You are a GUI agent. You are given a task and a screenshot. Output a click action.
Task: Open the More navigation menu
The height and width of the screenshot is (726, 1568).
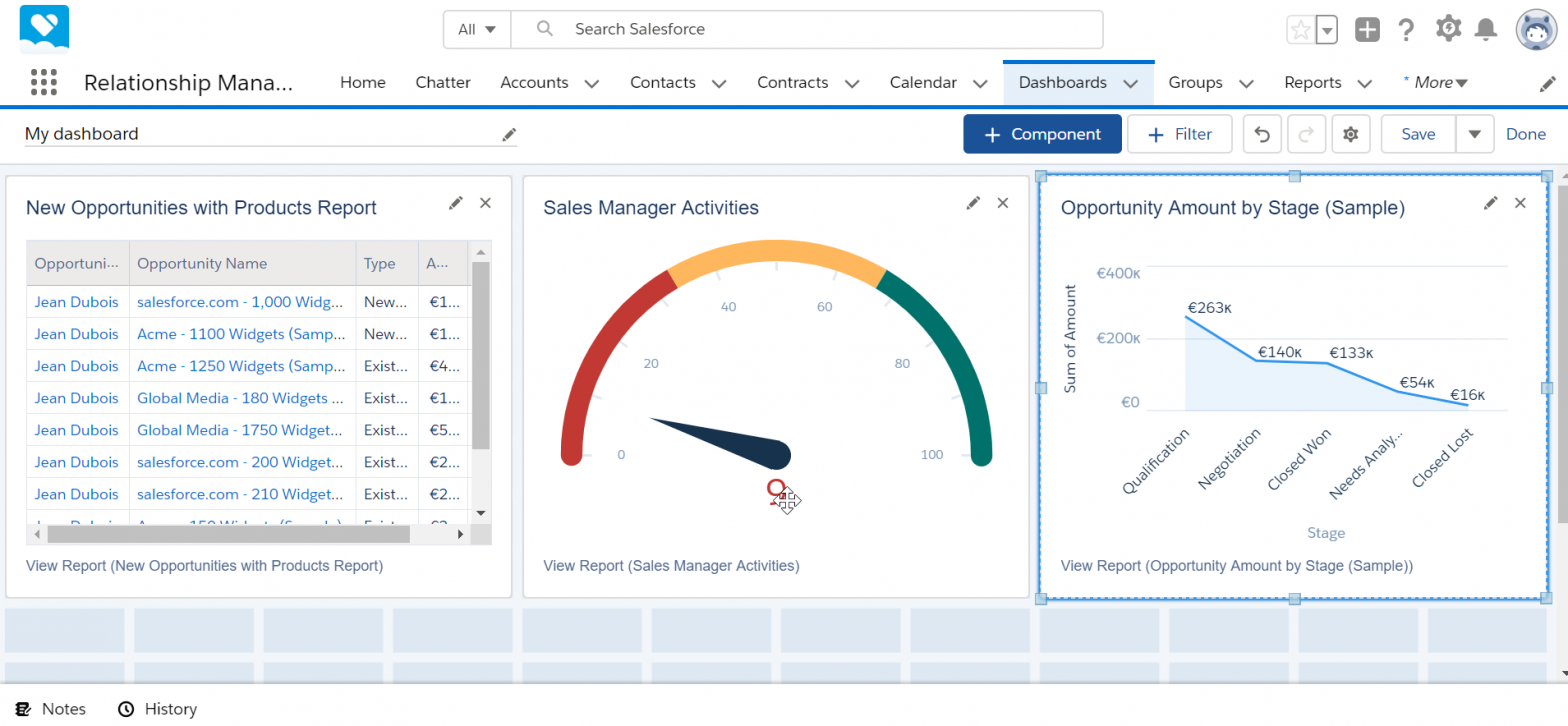(x=1438, y=83)
